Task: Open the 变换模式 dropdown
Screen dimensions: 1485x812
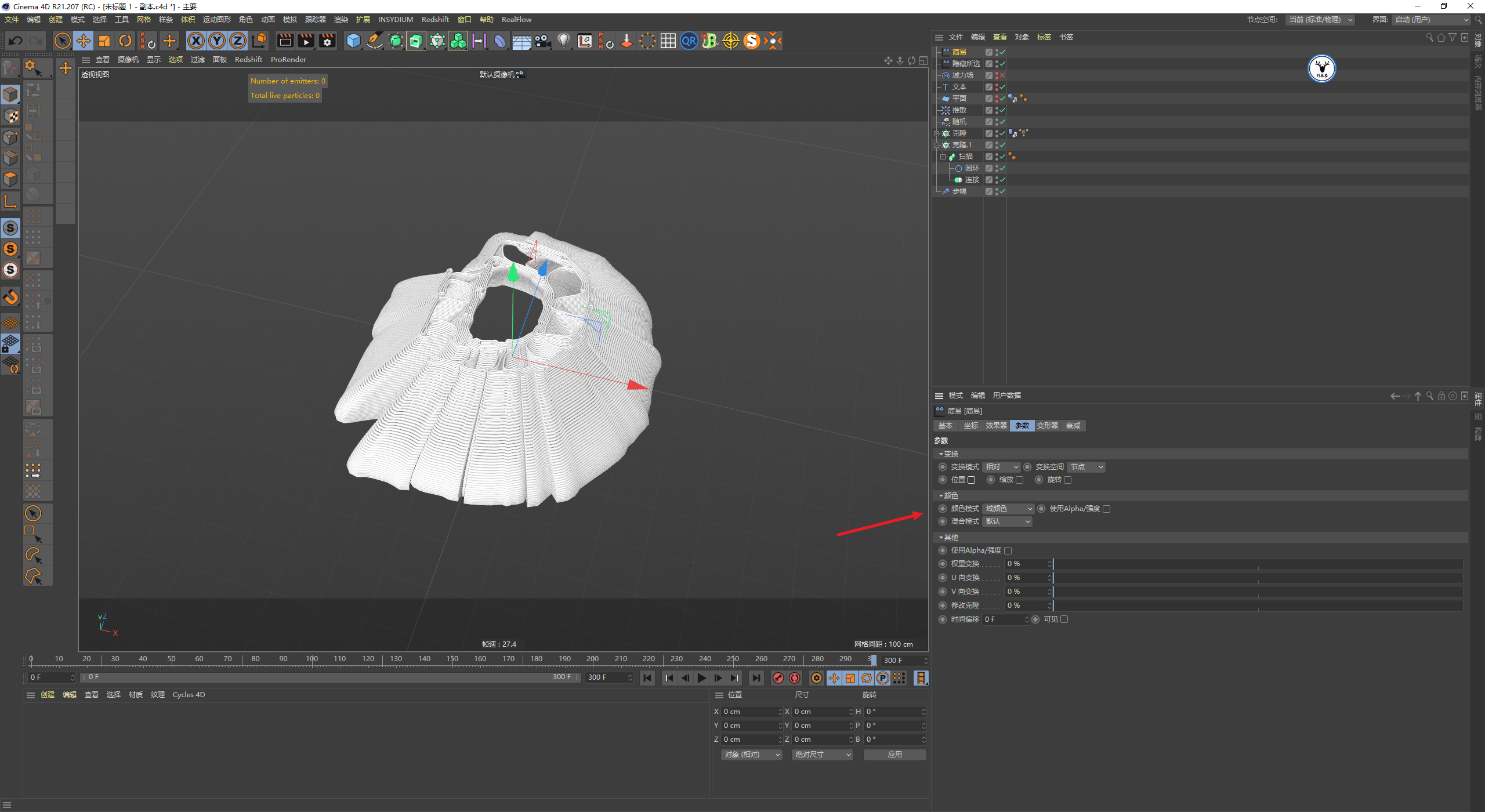Action: click(x=1002, y=467)
